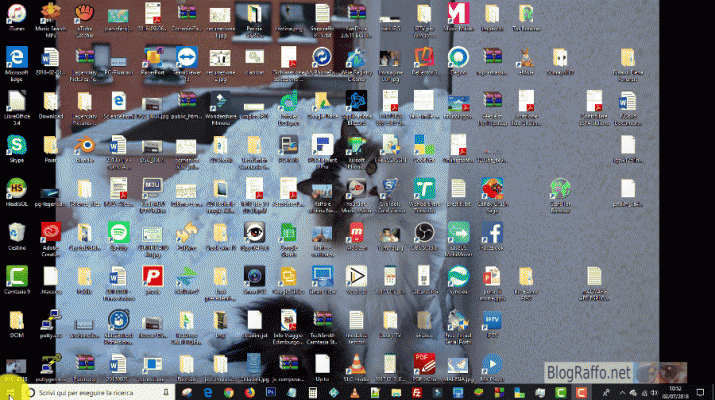Viewport: 715px width, 400px height.
Task: Click the microphone icon in search box
Action: [x=166, y=392]
